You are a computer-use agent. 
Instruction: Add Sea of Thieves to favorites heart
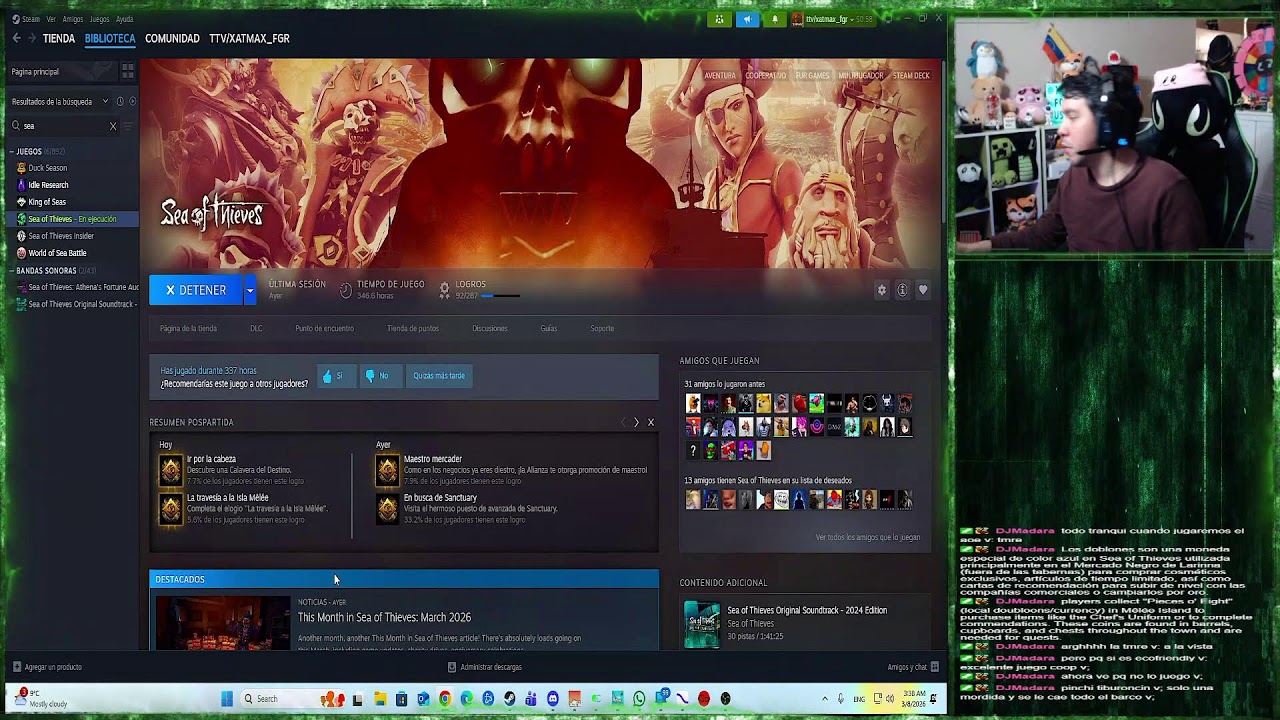(923, 290)
